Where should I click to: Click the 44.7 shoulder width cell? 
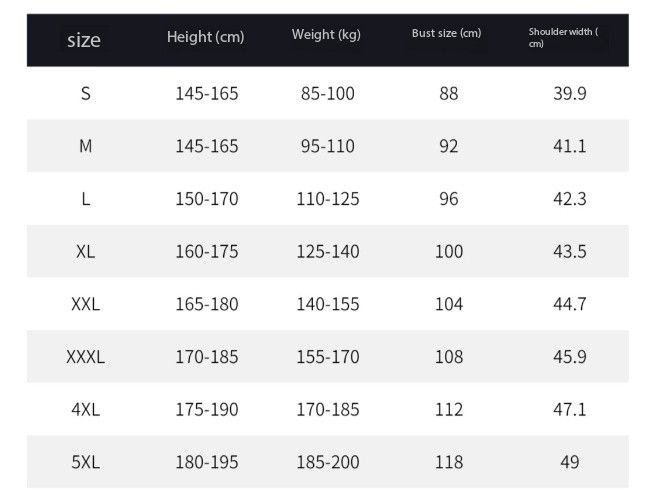pyautogui.click(x=569, y=304)
